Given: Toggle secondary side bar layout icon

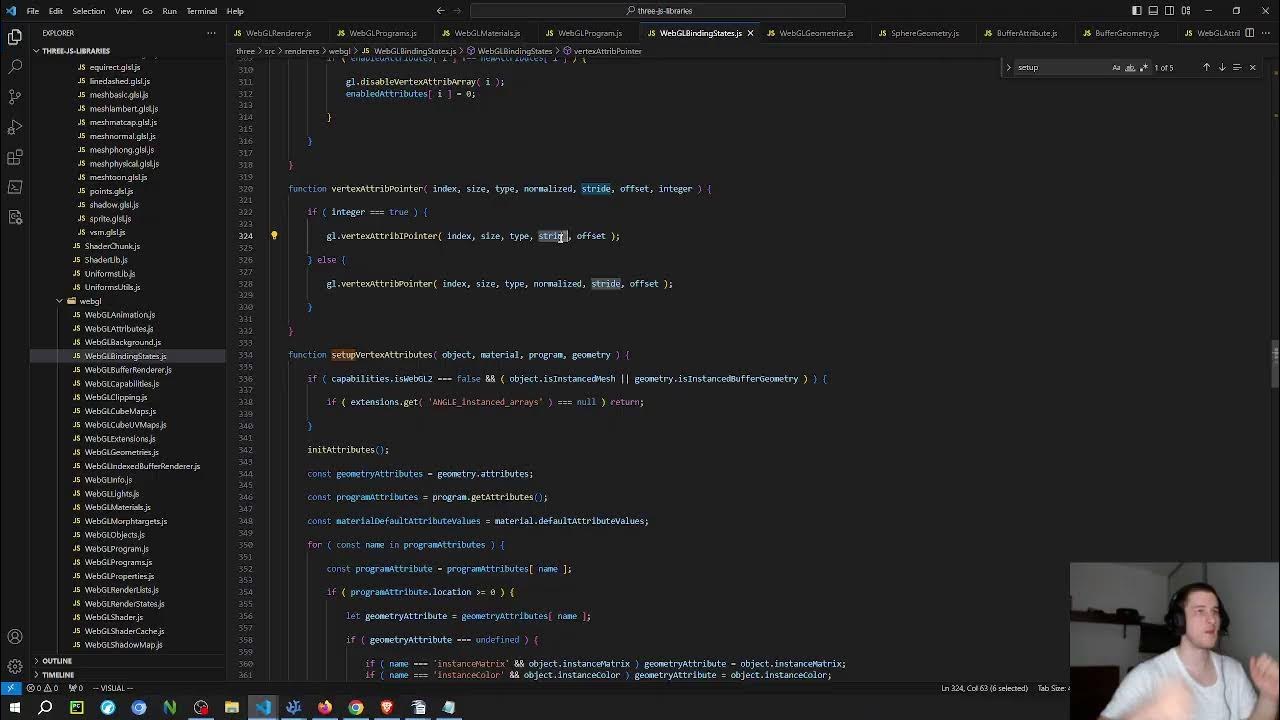Looking at the screenshot, I should coord(1169,11).
